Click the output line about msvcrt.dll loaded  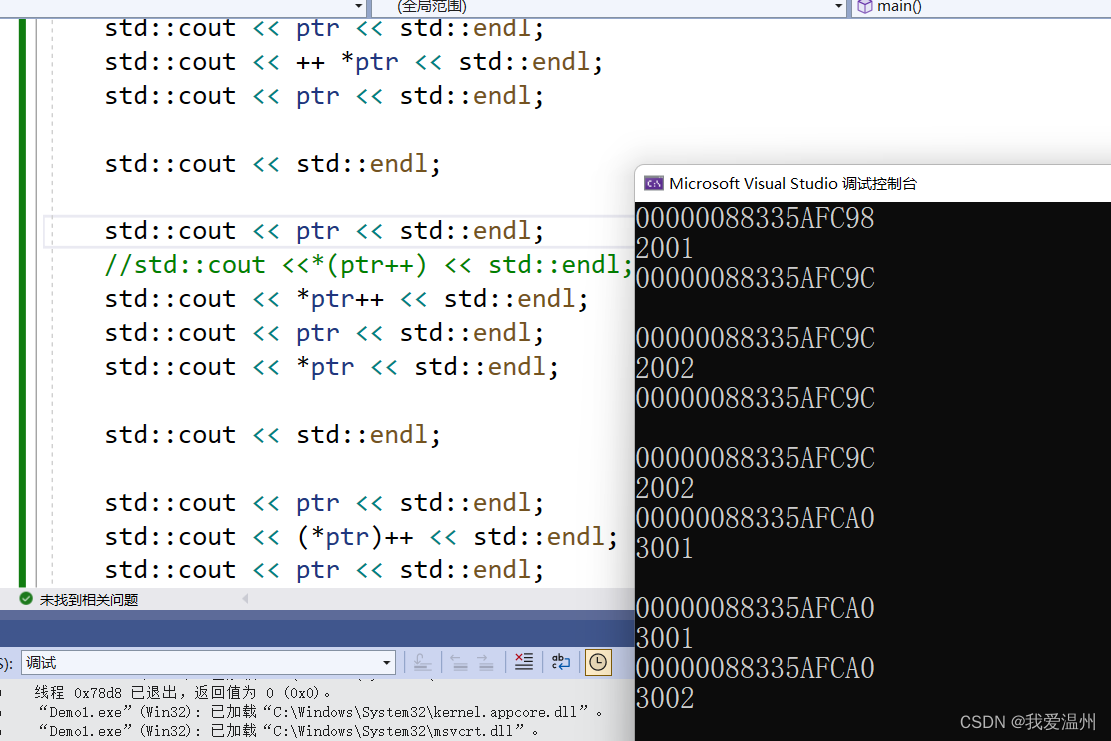click(x=288, y=730)
